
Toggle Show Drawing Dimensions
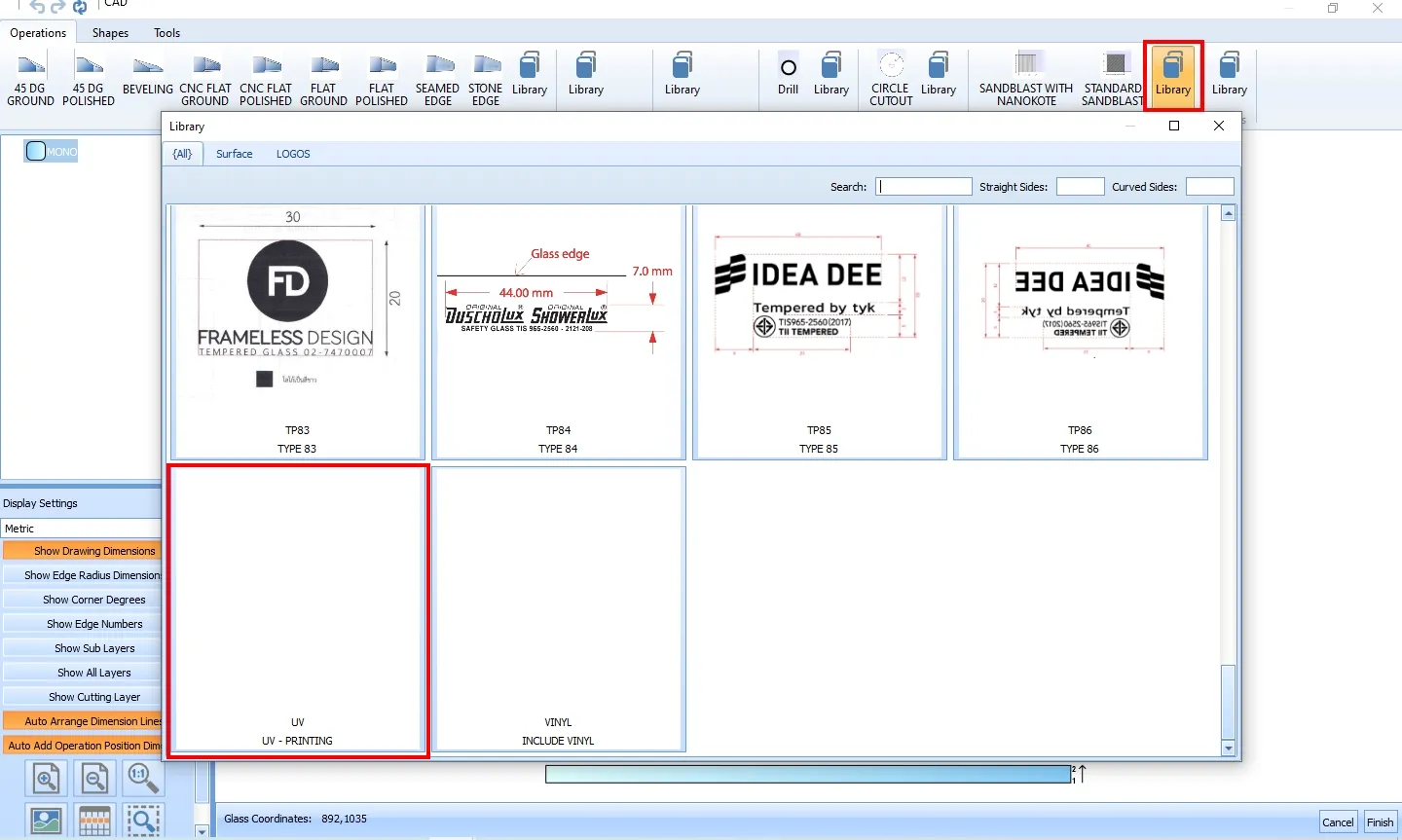[83, 551]
